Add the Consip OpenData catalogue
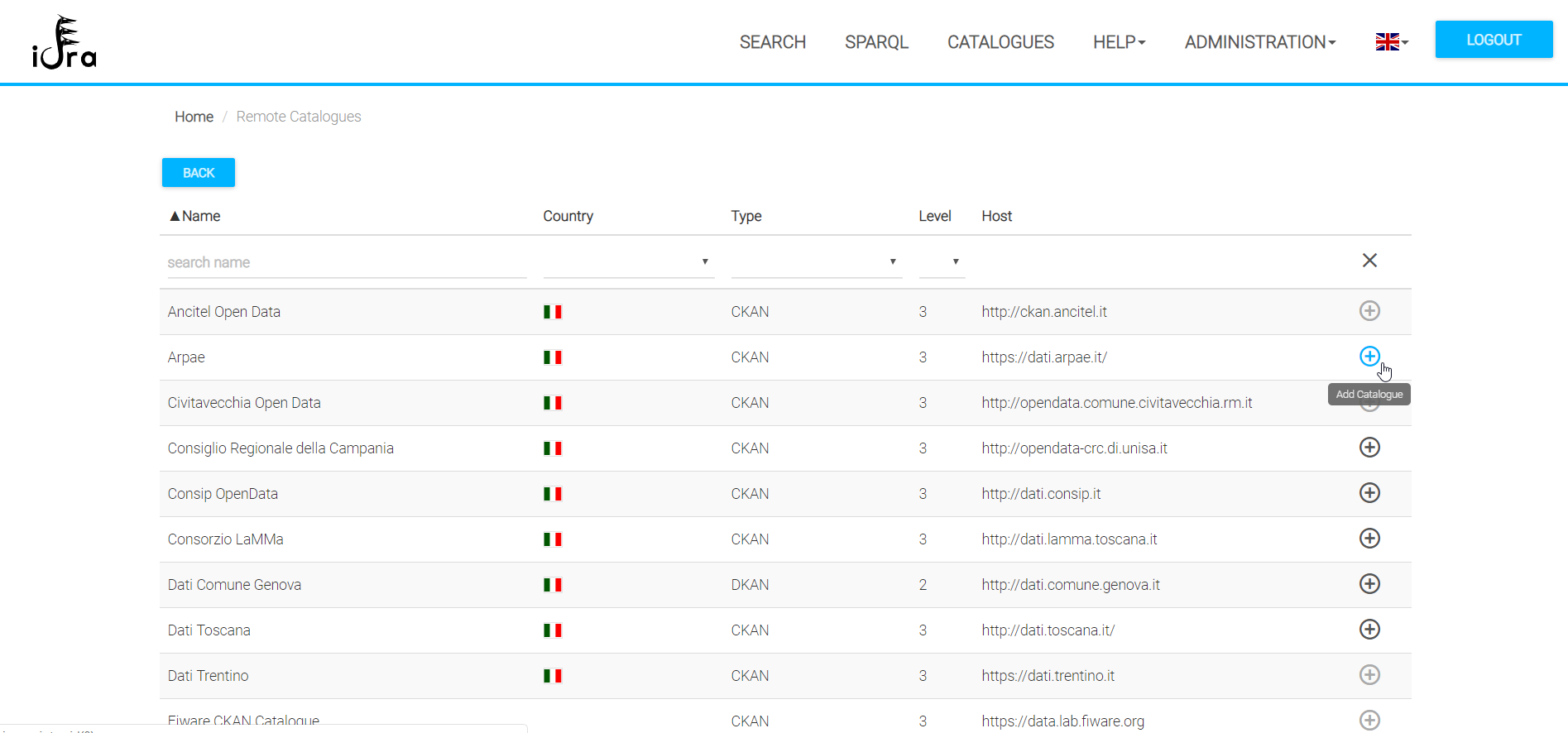 [x=1369, y=493]
